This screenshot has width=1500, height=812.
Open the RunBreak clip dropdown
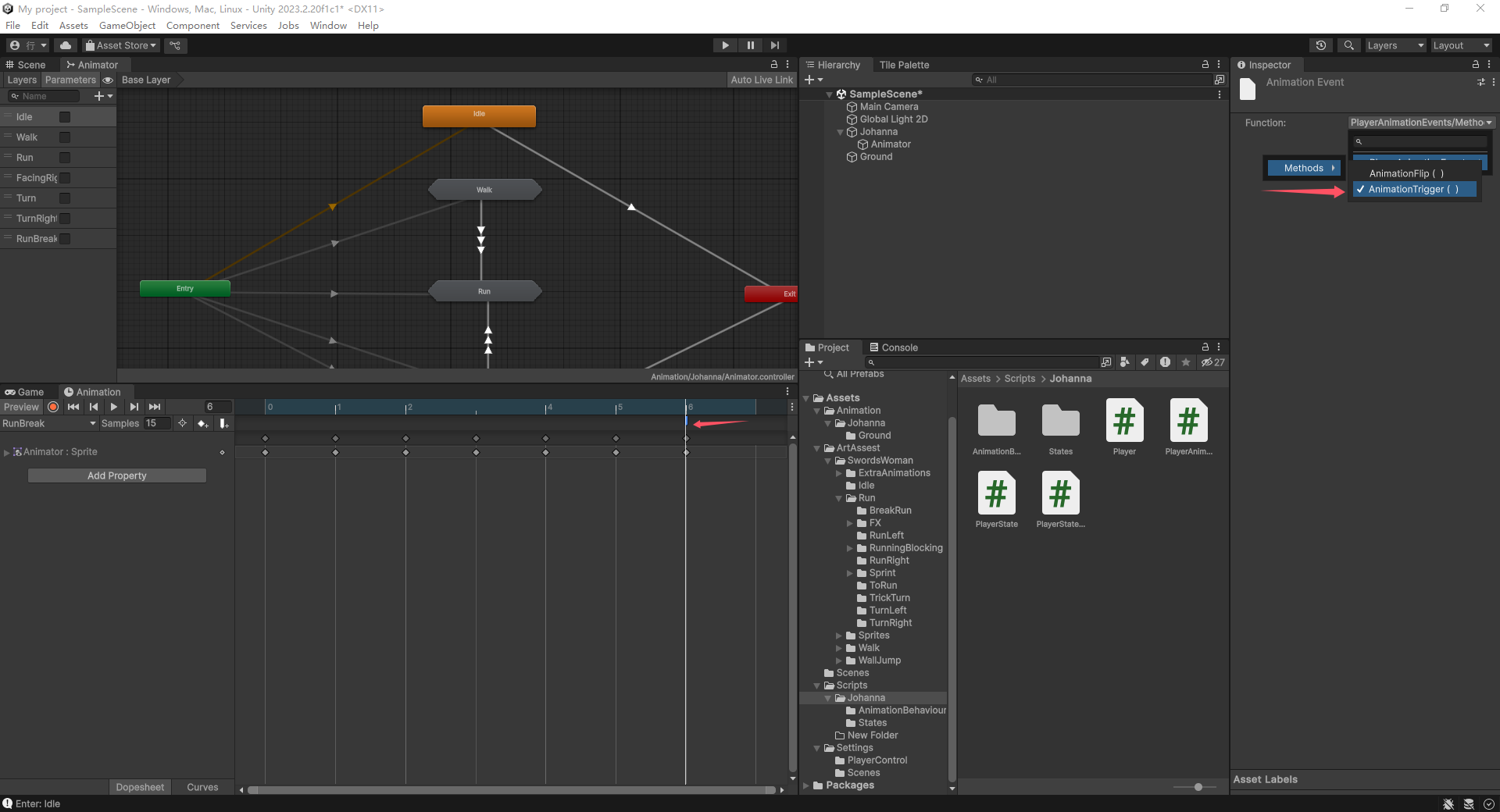point(49,423)
